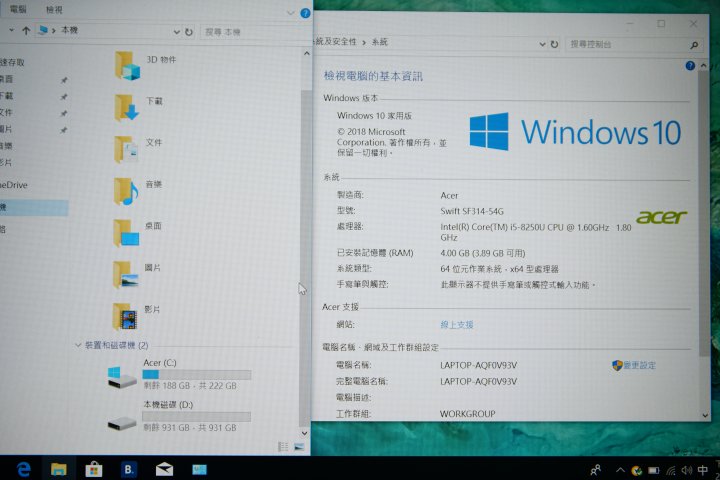Click 4.00 GB RAM value

click(x=483, y=253)
